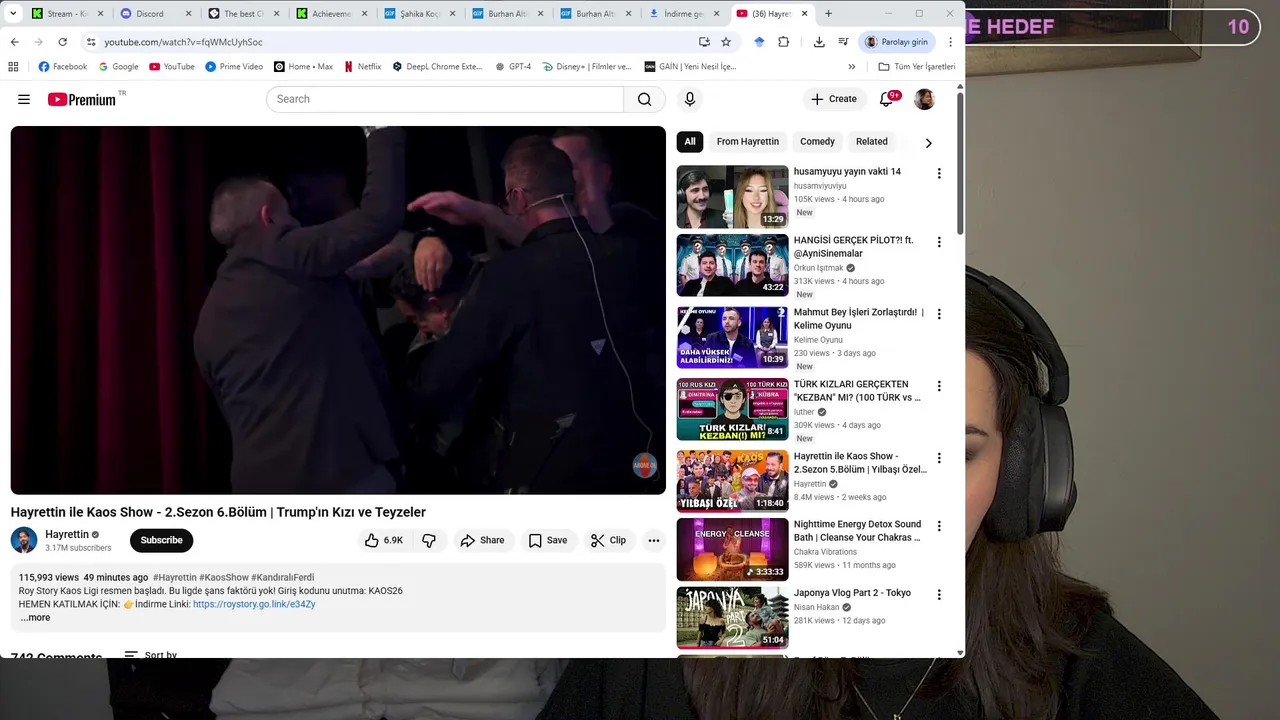This screenshot has width=1280, height=720.
Task: Open more actions menu beside Clip
Action: (x=653, y=540)
